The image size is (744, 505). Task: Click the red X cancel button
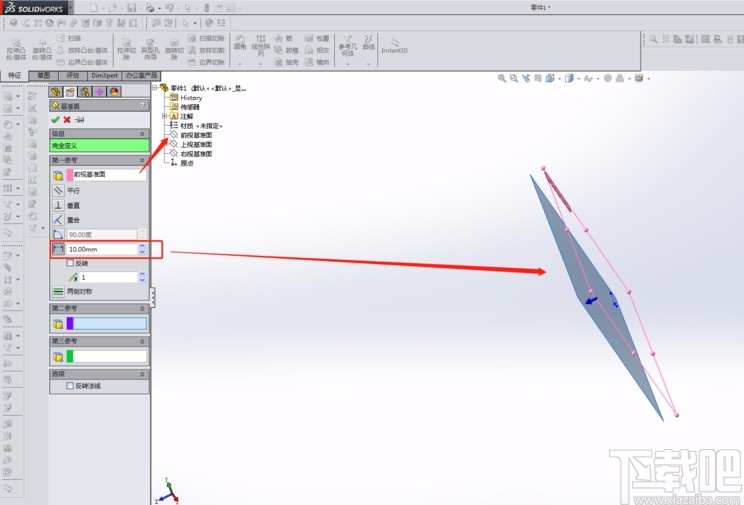pos(67,120)
